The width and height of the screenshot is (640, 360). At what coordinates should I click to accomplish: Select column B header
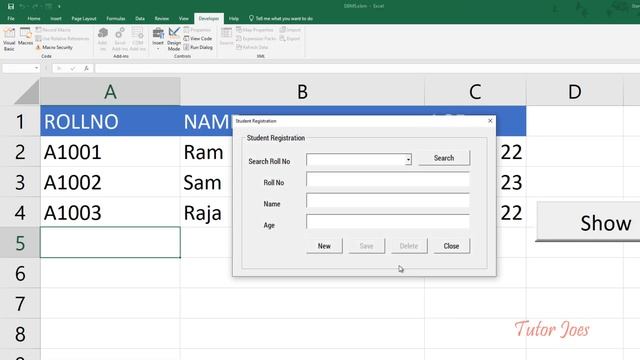coord(302,92)
